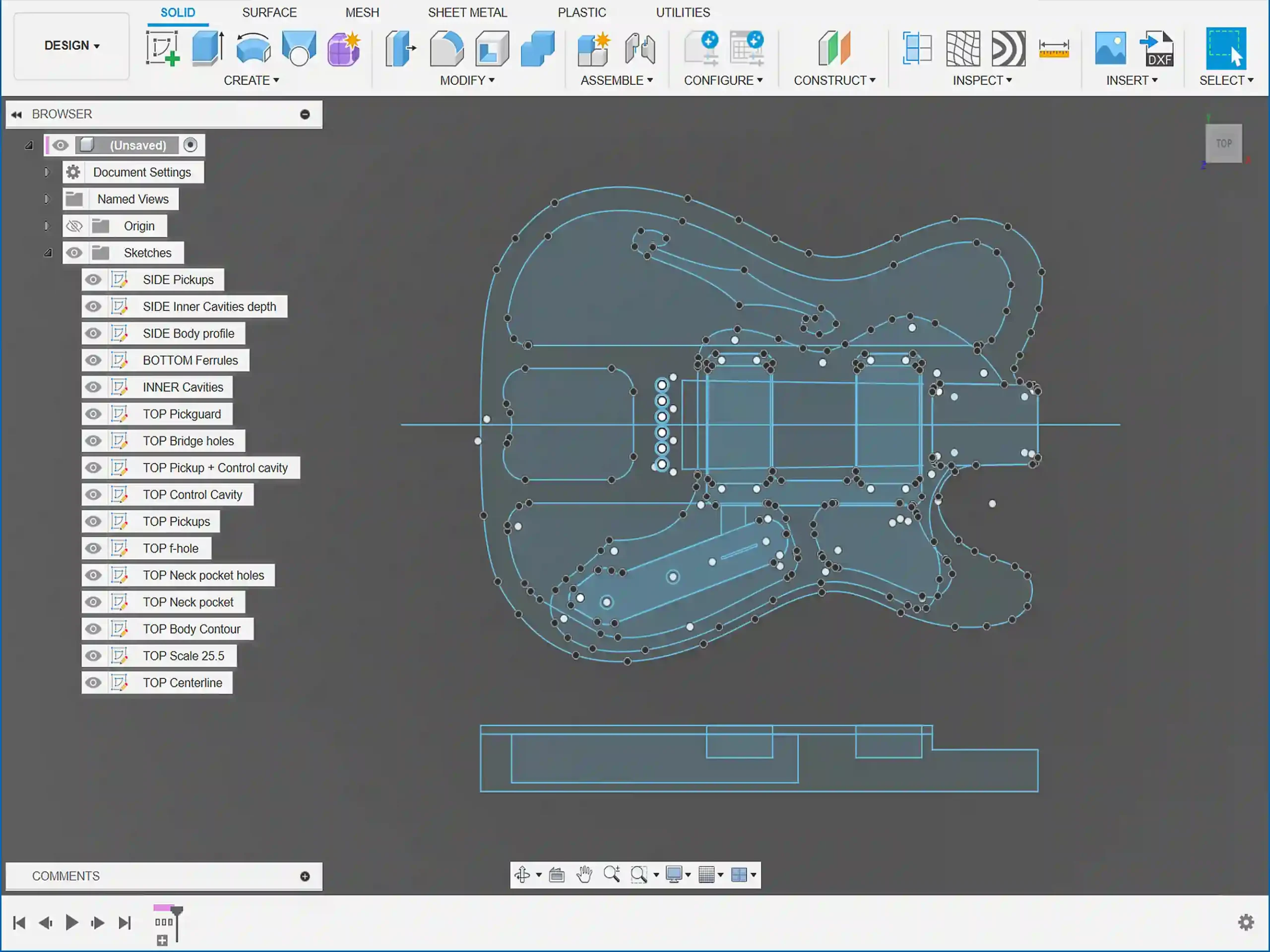The height and width of the screenshot is (952, 1270).
Task: Click the Offset Plane construct icon
Action: click(x=834, y=48)
